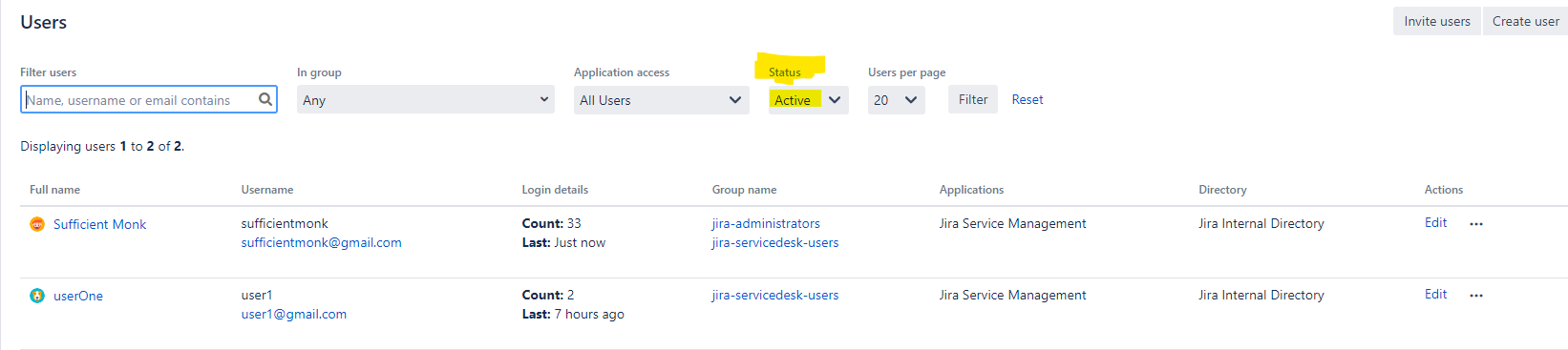Open the userOne profile link
Image resolution: width=1568 pixels, height=350 pixels.
tap(78, 296)
